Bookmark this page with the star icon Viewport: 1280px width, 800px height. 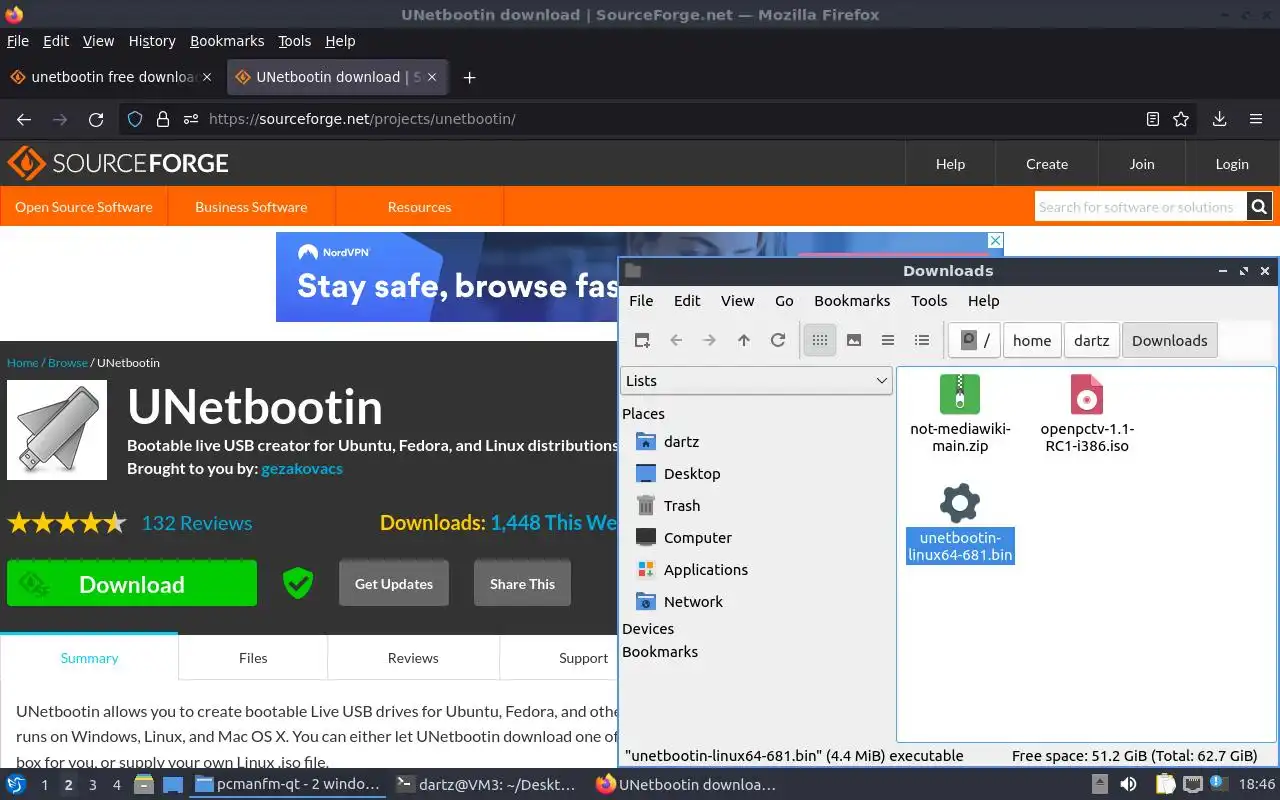tap(1181, 119)
